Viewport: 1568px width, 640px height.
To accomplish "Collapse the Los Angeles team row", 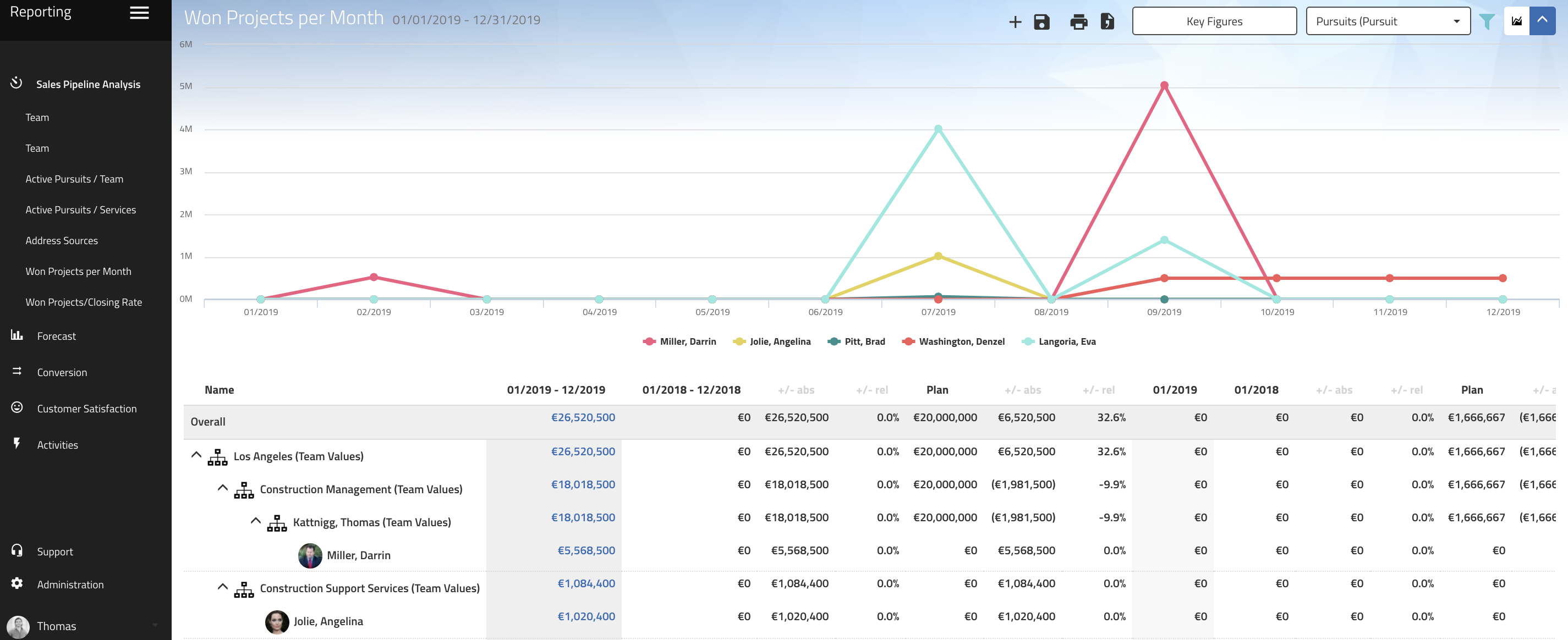I will click(196, 455).
